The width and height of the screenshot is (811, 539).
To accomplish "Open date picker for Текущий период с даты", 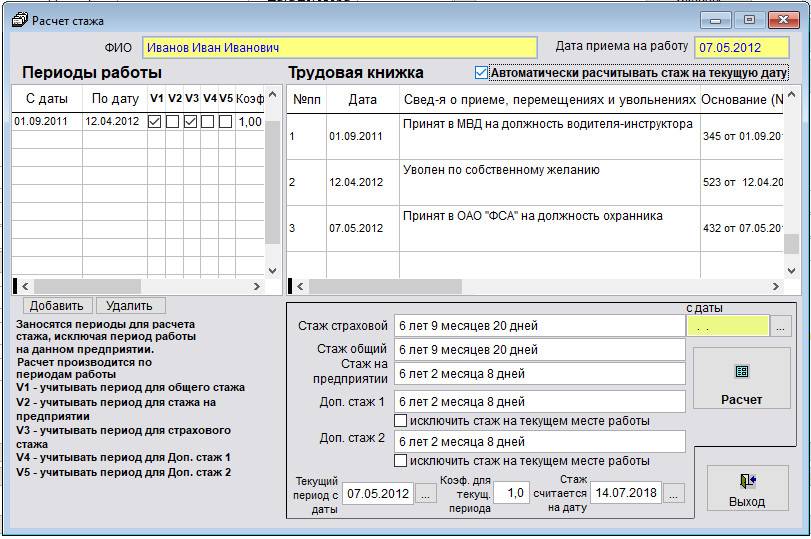I will point(426,494).
